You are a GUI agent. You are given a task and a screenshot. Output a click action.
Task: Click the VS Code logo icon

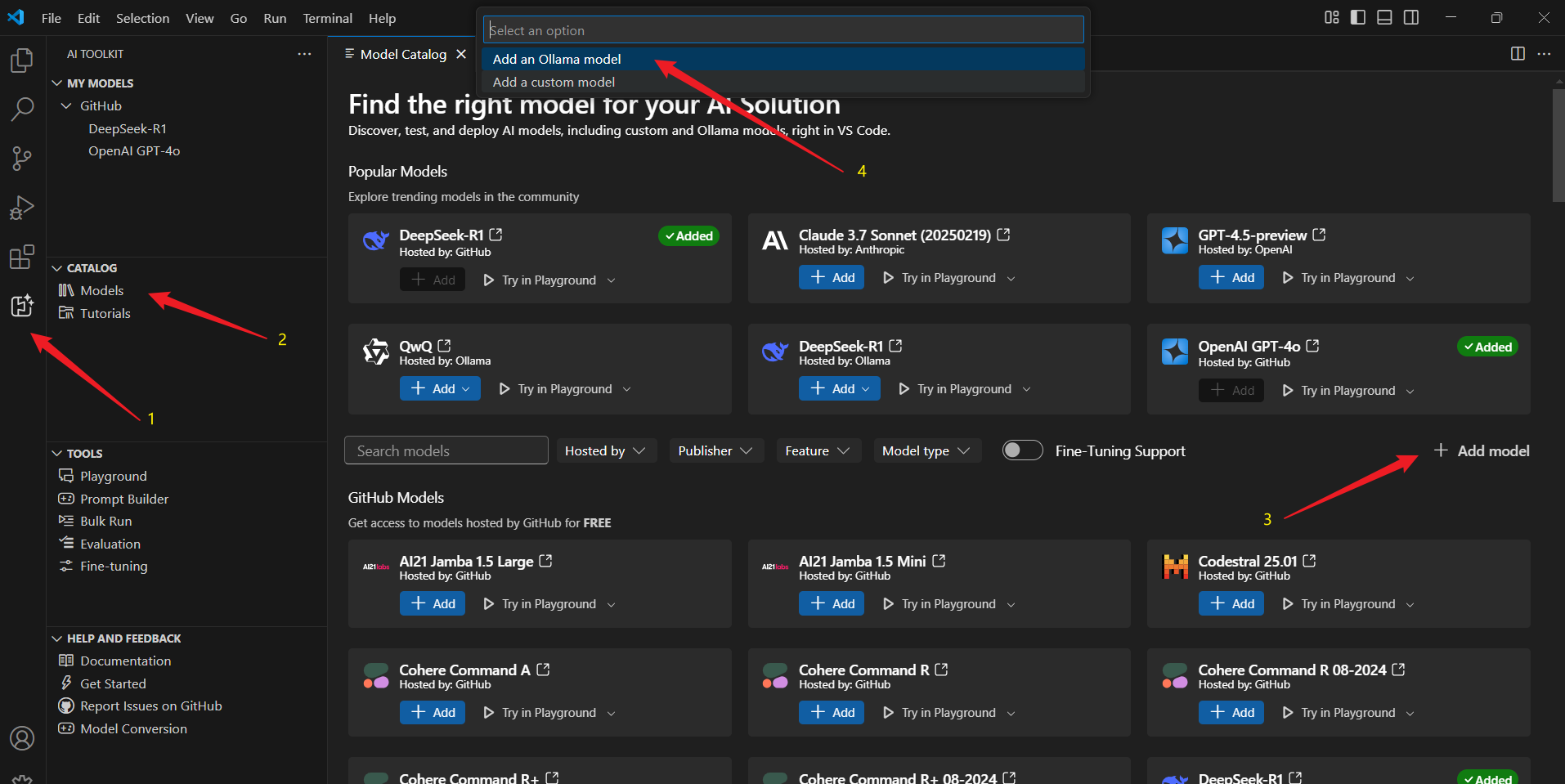point(16,17)
